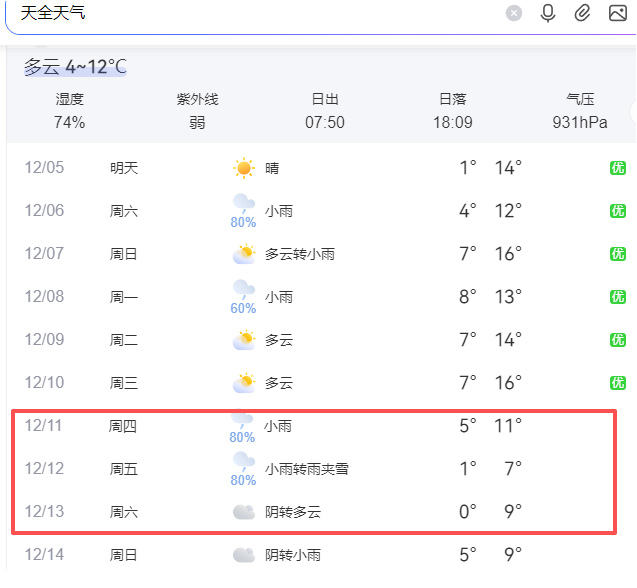
Task: Click the 小雨转雨夹雪 condition text
Action: (307, 469)
